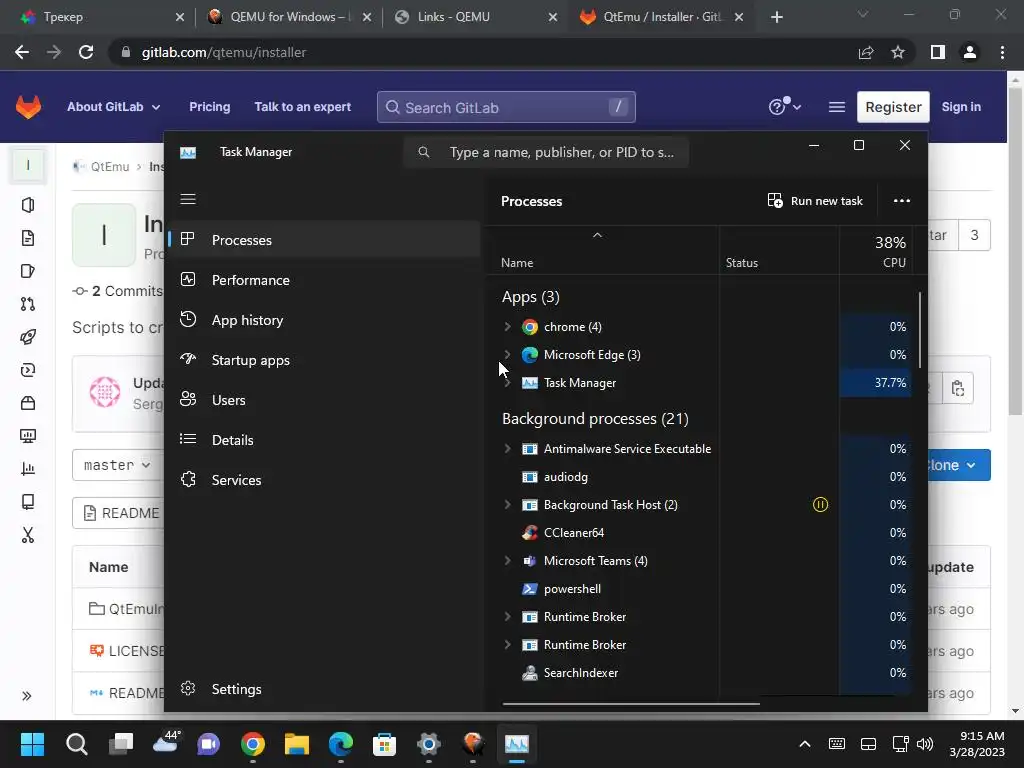Open the master branch dropdown

click(117, 465)
